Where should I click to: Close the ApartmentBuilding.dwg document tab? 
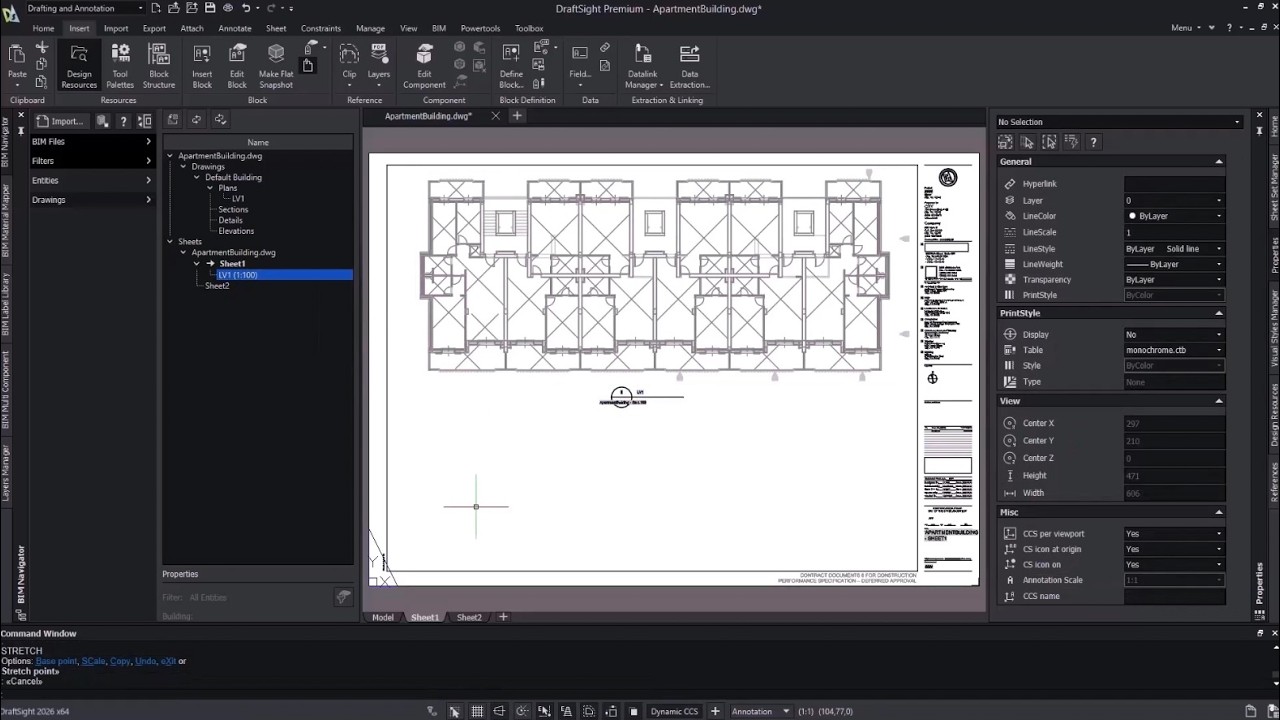495,116
